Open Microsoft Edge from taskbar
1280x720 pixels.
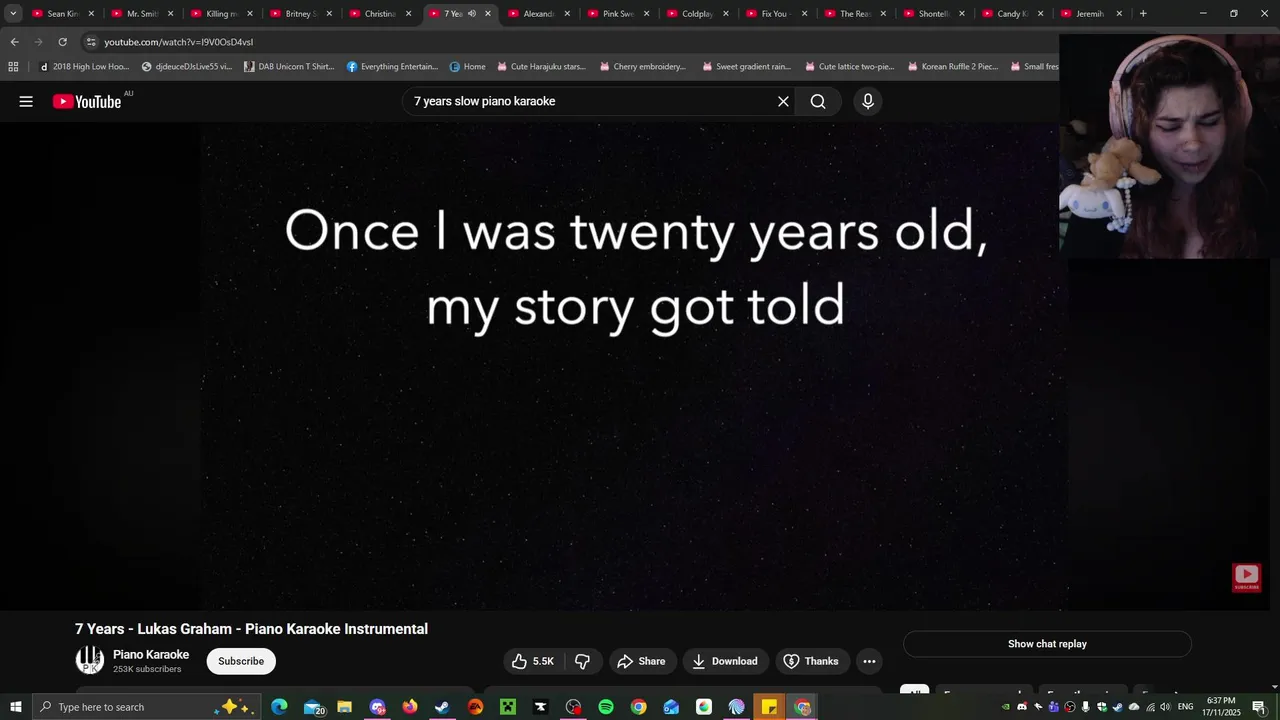click(x=279, y=707)
